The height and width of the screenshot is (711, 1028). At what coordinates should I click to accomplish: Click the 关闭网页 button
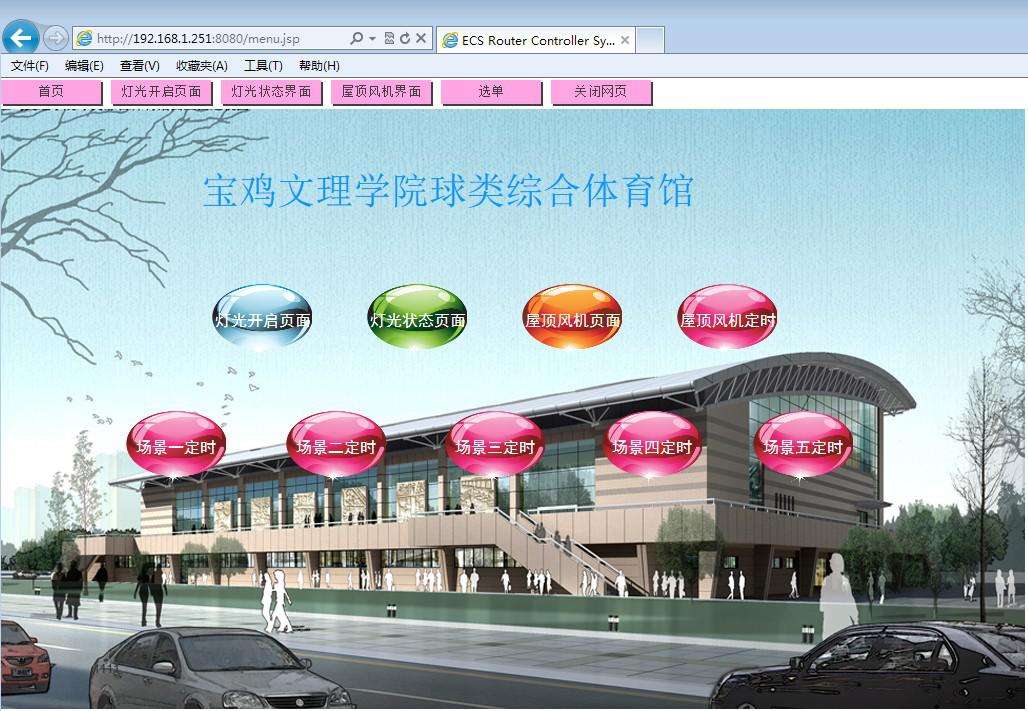(600, 92)
